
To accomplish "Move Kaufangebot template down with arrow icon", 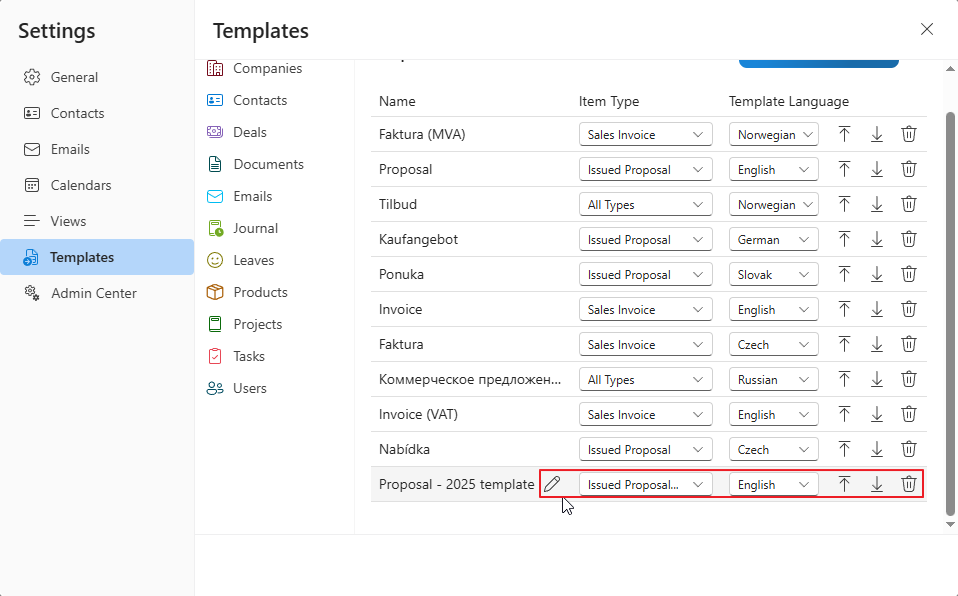I will click(876, 239).
